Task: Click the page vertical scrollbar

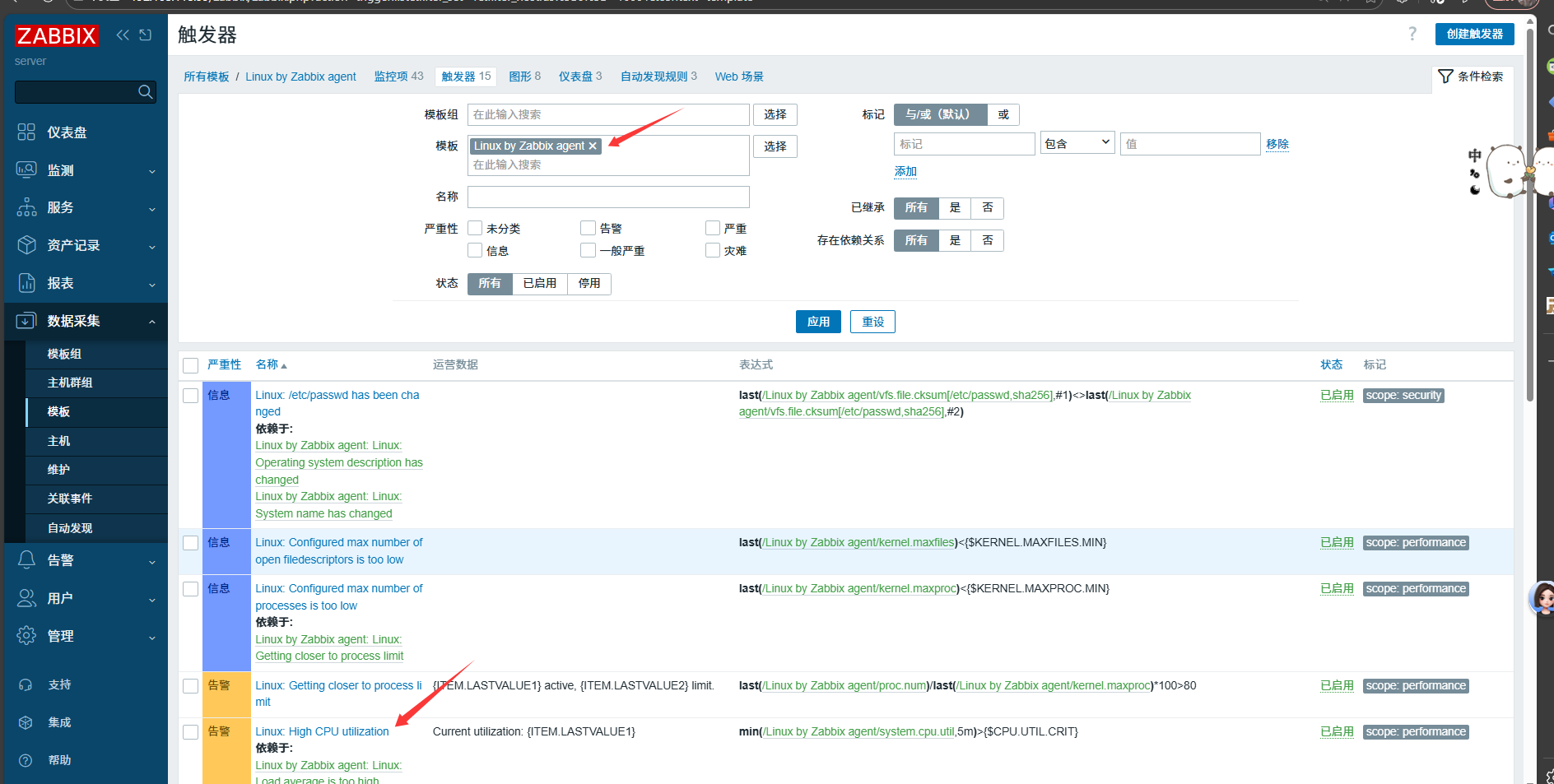Action: pyautogui.click(x=1530, y=214)
